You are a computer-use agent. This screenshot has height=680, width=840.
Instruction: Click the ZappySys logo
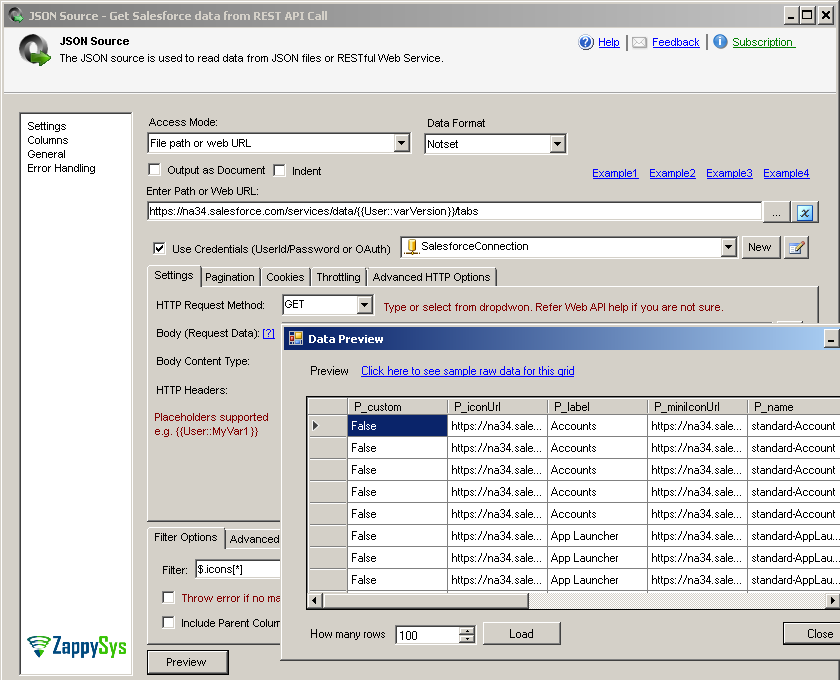point(77,646)
